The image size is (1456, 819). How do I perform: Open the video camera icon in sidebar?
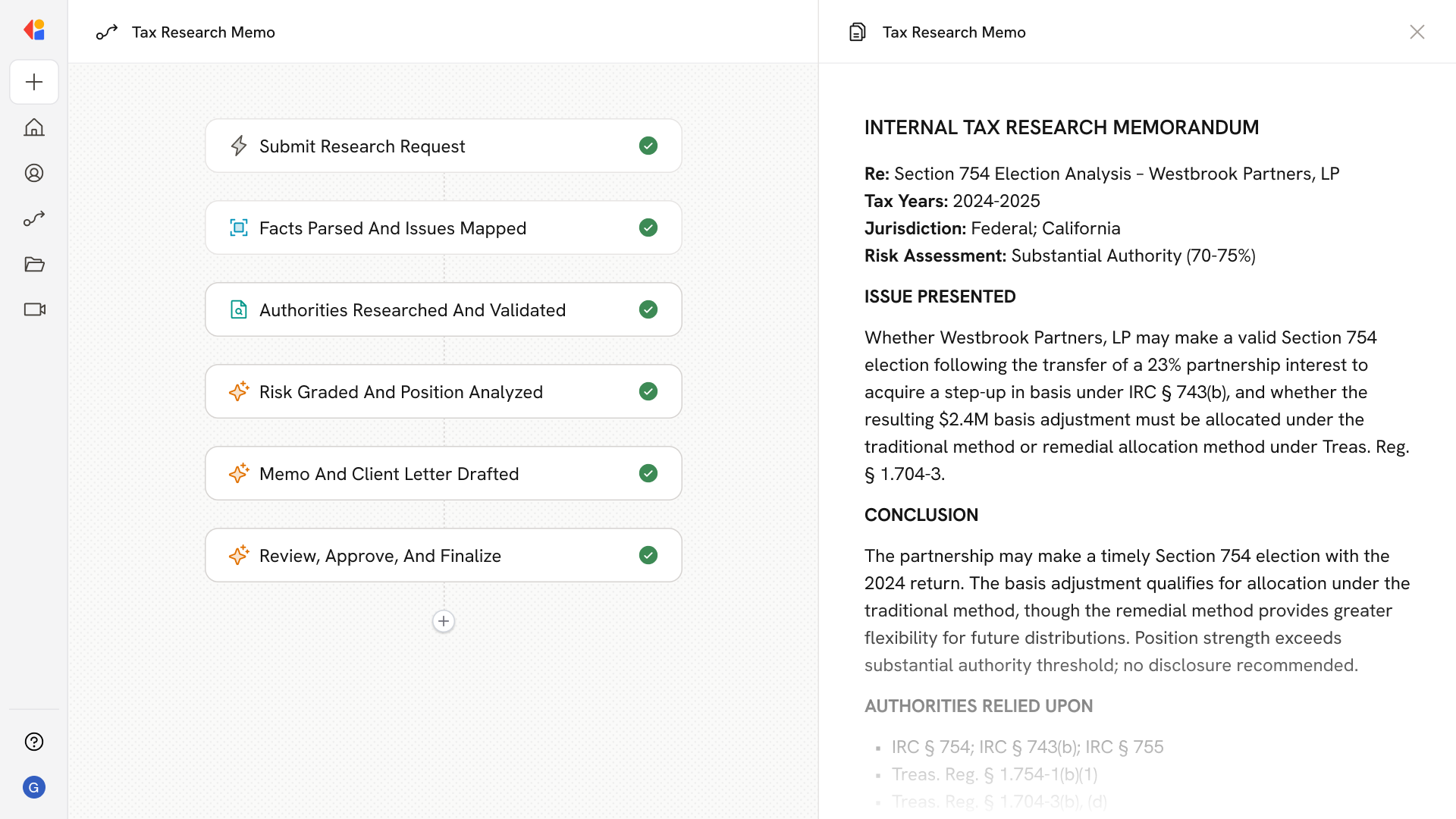click(34, 309)
